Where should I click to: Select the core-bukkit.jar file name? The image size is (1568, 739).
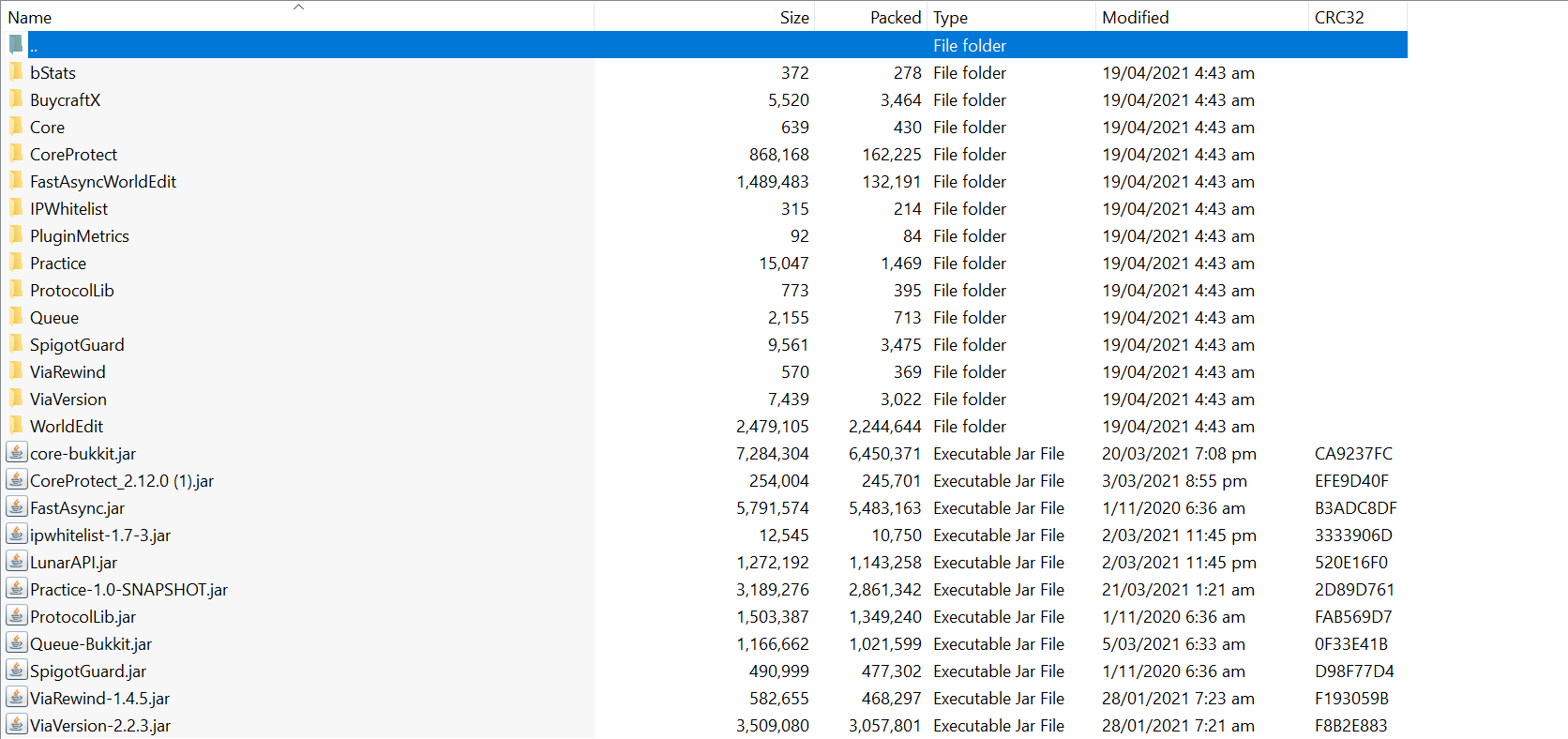[x=83, y=454]
